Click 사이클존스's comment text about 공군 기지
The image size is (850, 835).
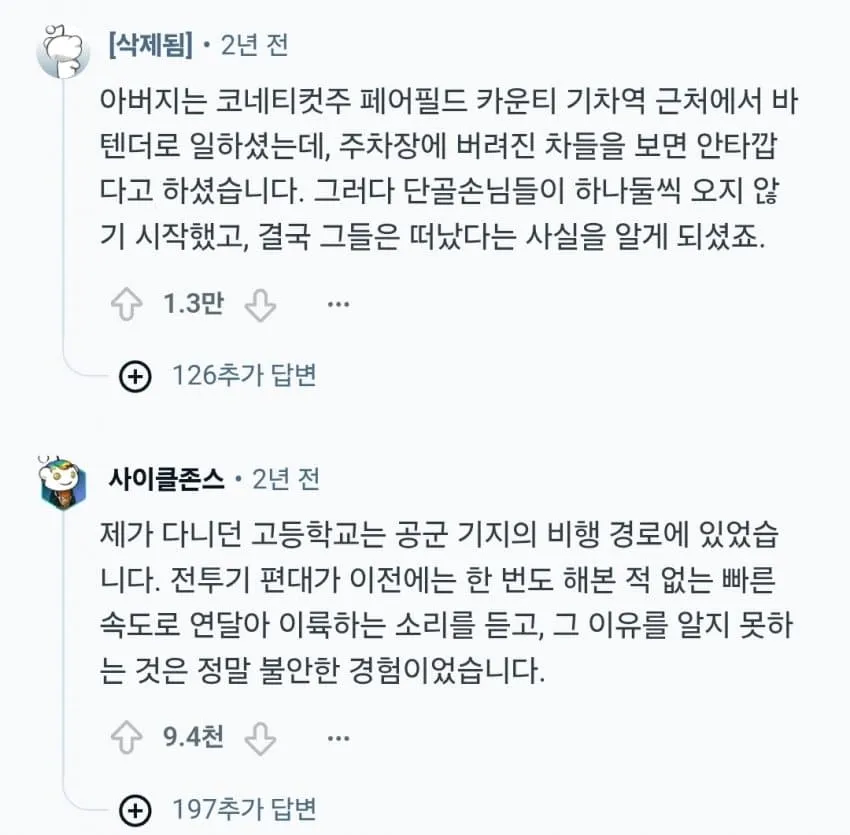(446, 602)
